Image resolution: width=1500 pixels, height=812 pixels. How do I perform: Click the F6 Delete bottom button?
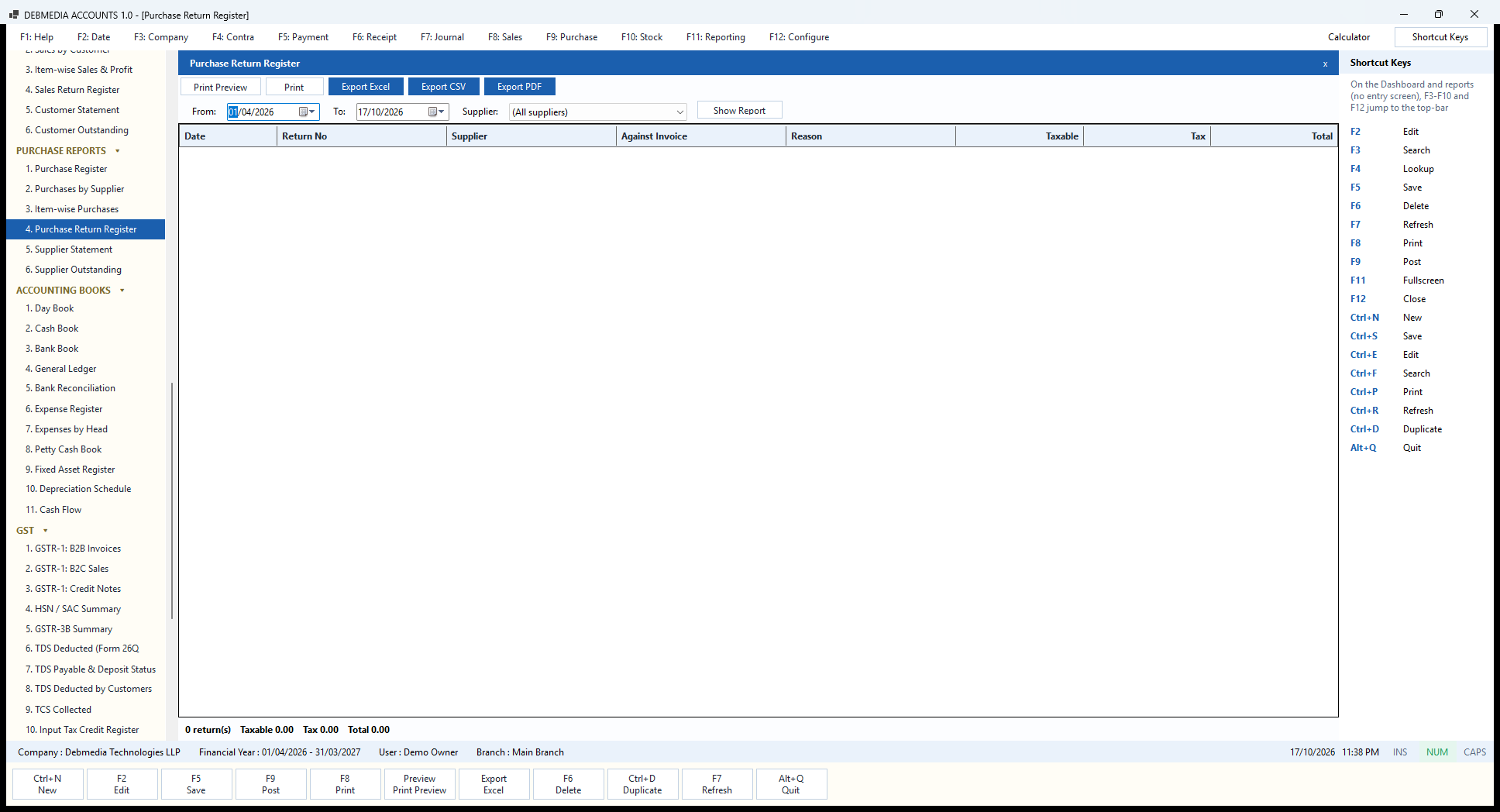point(568,784)
